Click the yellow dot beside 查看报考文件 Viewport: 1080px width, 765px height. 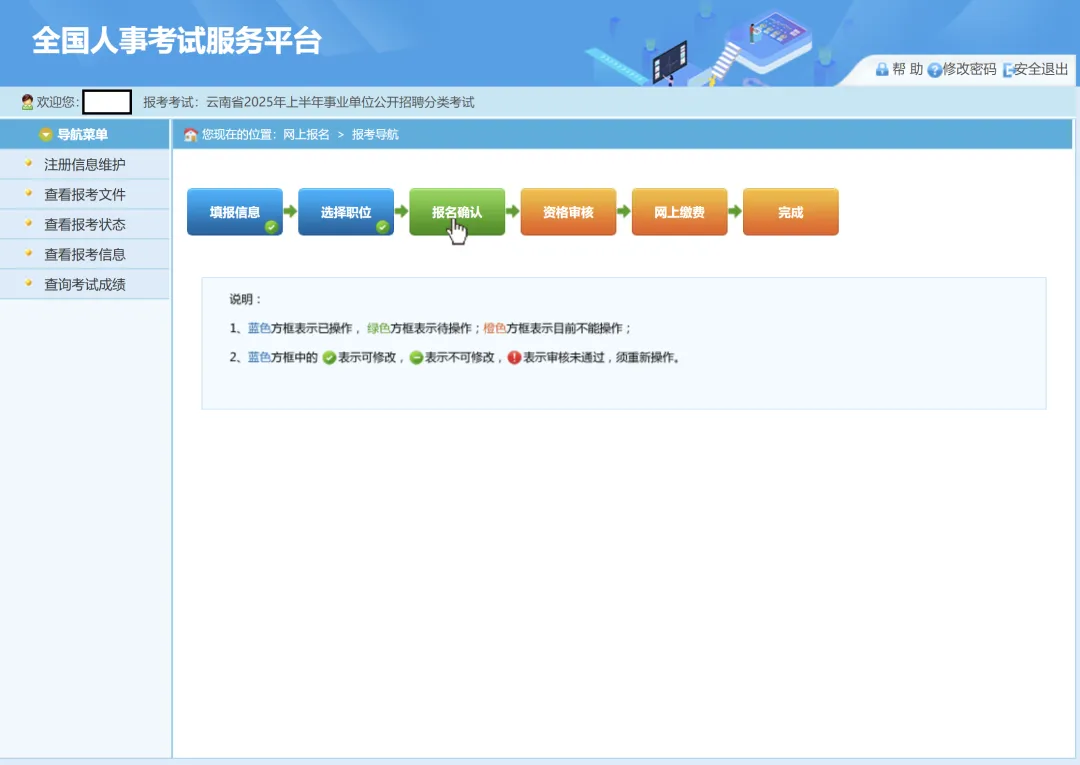(x=30, y=193)
